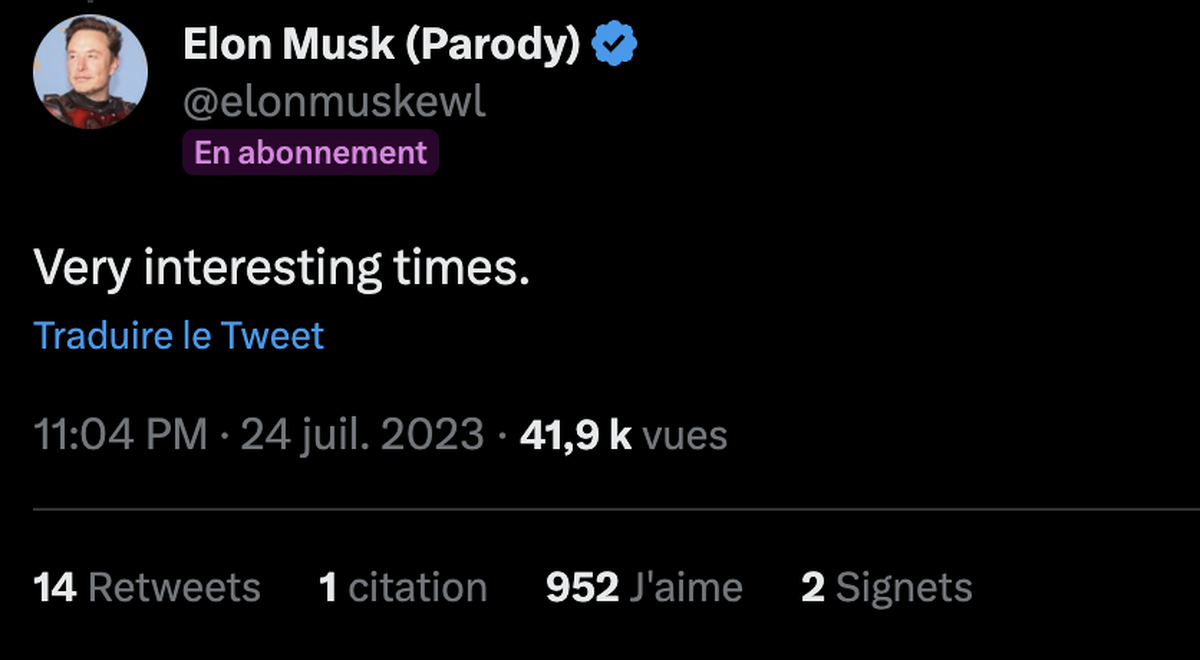Click the citation label text
The image size is (1200, 660).
coord(418,587)
